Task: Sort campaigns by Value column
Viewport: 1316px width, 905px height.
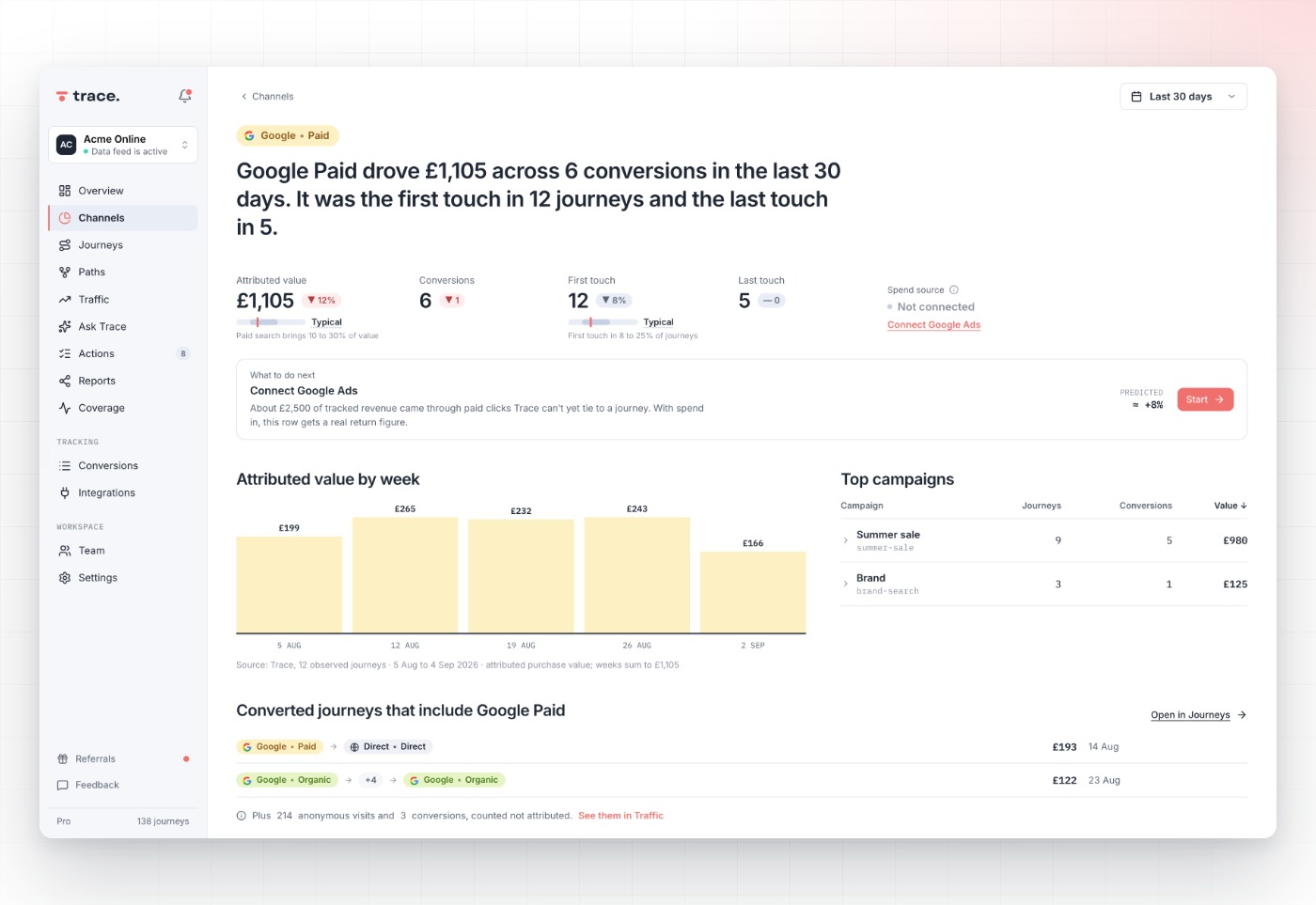Action: (1230, 506)
